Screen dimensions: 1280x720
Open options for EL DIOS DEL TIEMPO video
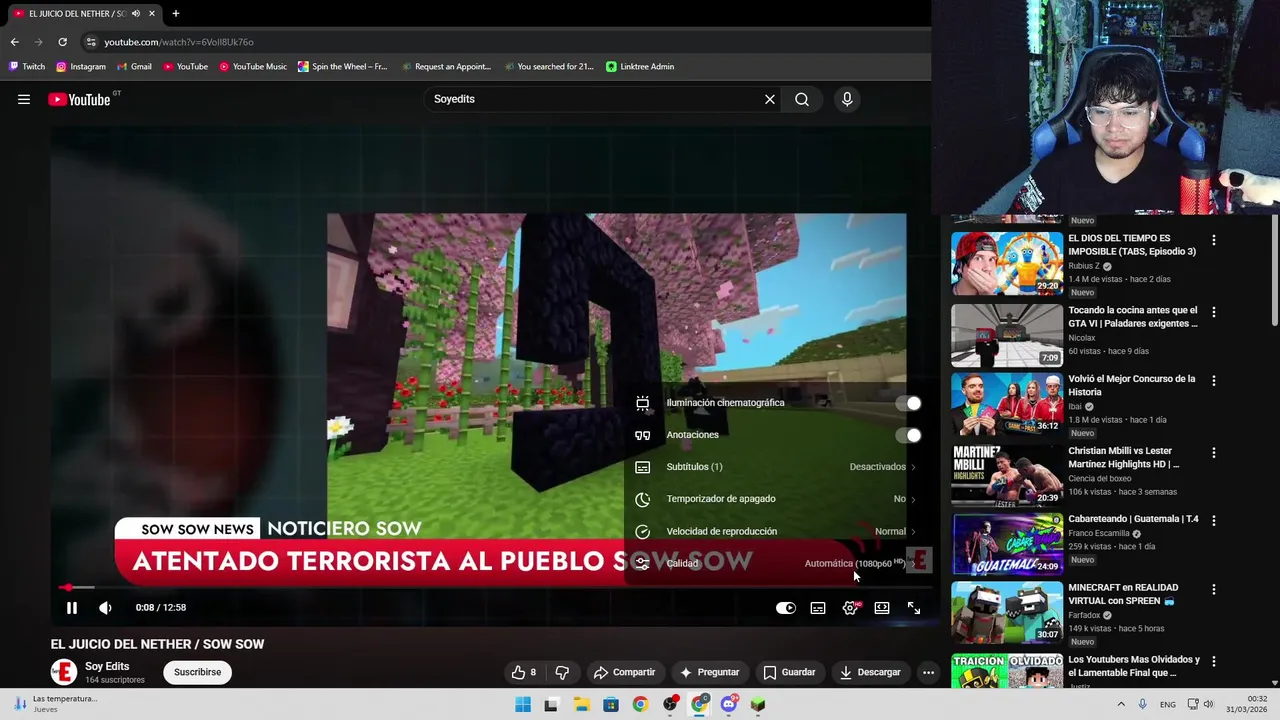(1214, 240)
